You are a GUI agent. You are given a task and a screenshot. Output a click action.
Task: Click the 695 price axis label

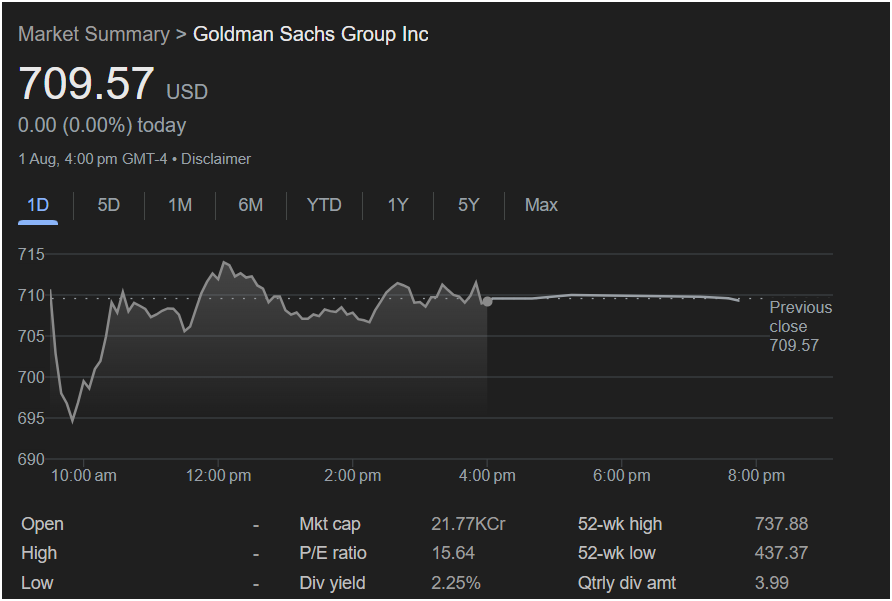coord(31,418)
